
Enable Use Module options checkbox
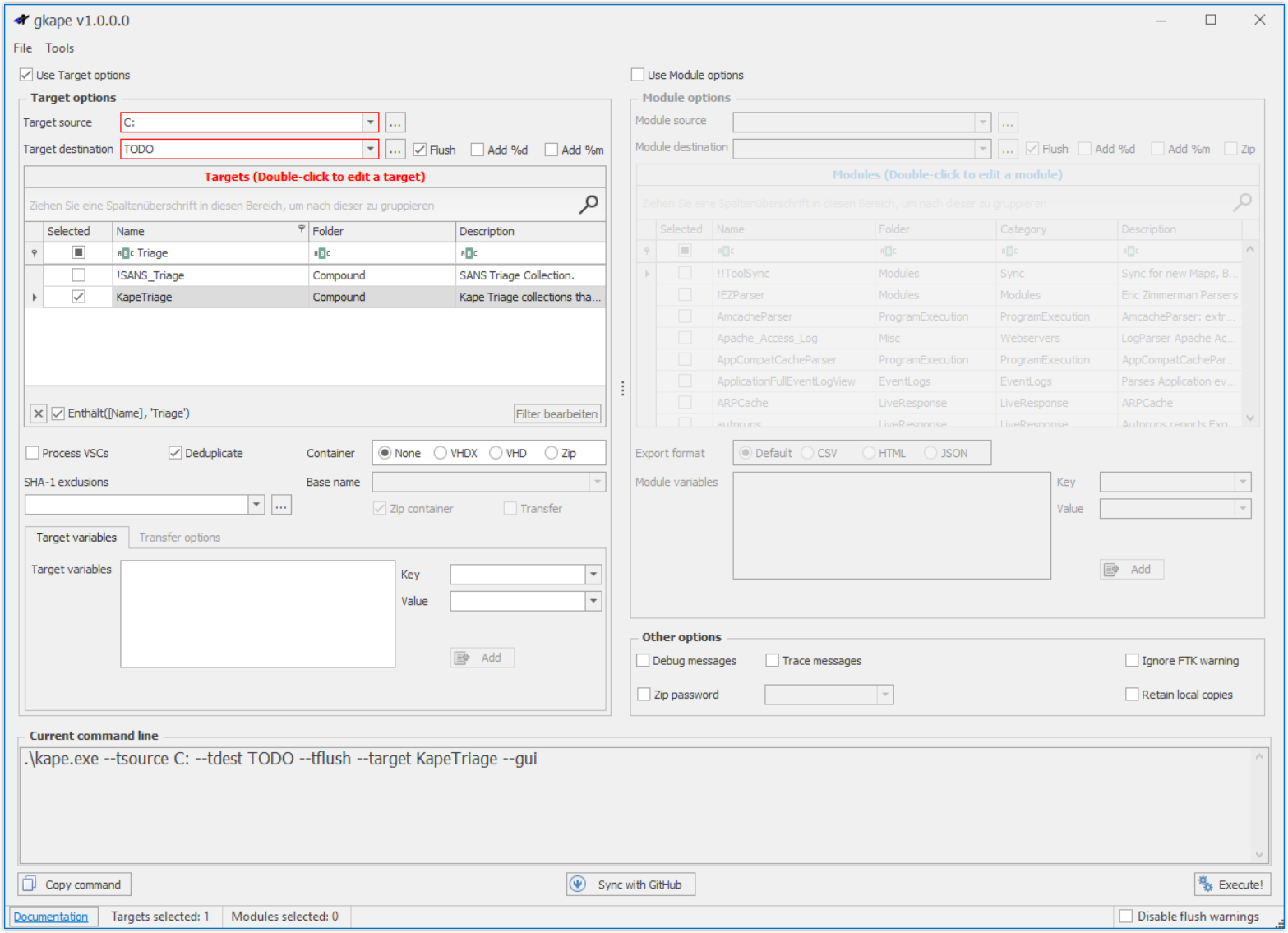[x=638, y=75]
